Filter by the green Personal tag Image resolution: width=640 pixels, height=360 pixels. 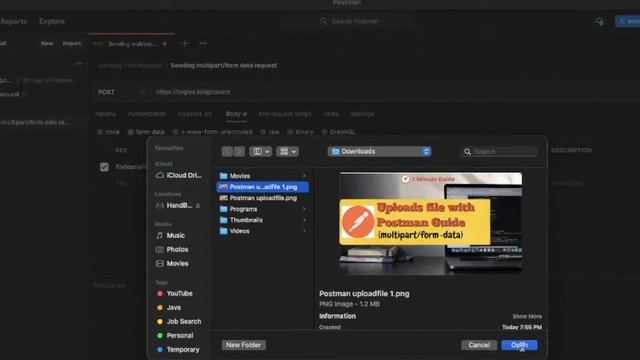(x=175, y=336)
